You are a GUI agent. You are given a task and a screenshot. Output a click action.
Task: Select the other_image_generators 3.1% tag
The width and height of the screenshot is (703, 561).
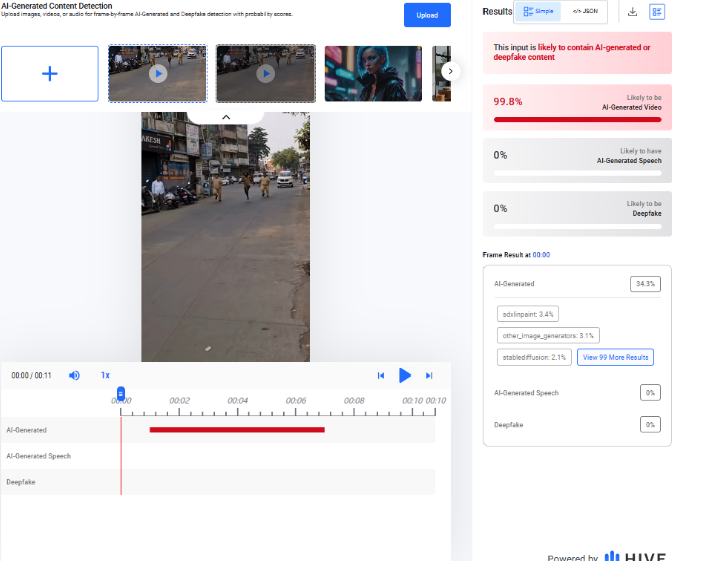pyautogui.click(x=548, y=335)
